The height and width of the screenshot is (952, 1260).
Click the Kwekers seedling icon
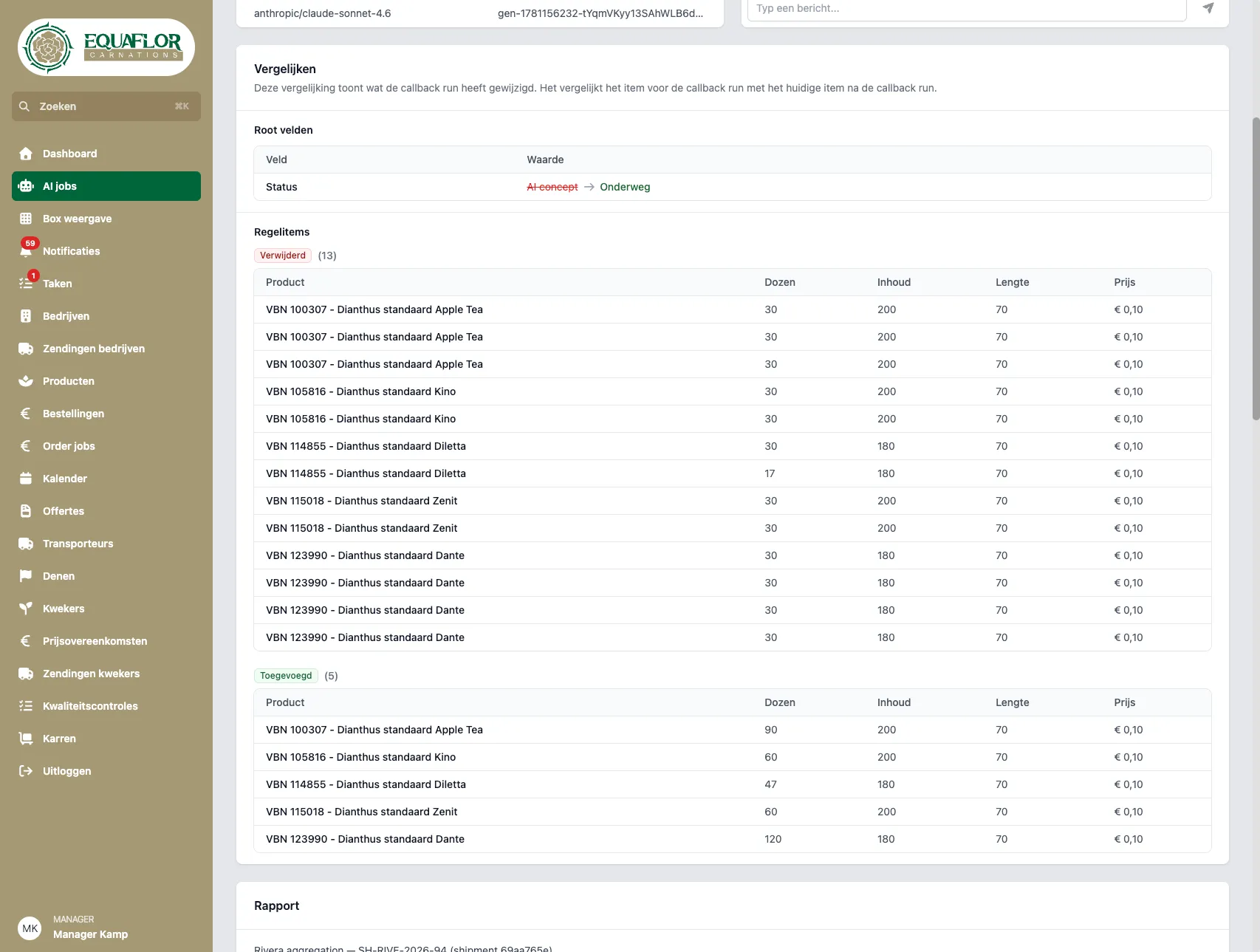tap(26, 609)
